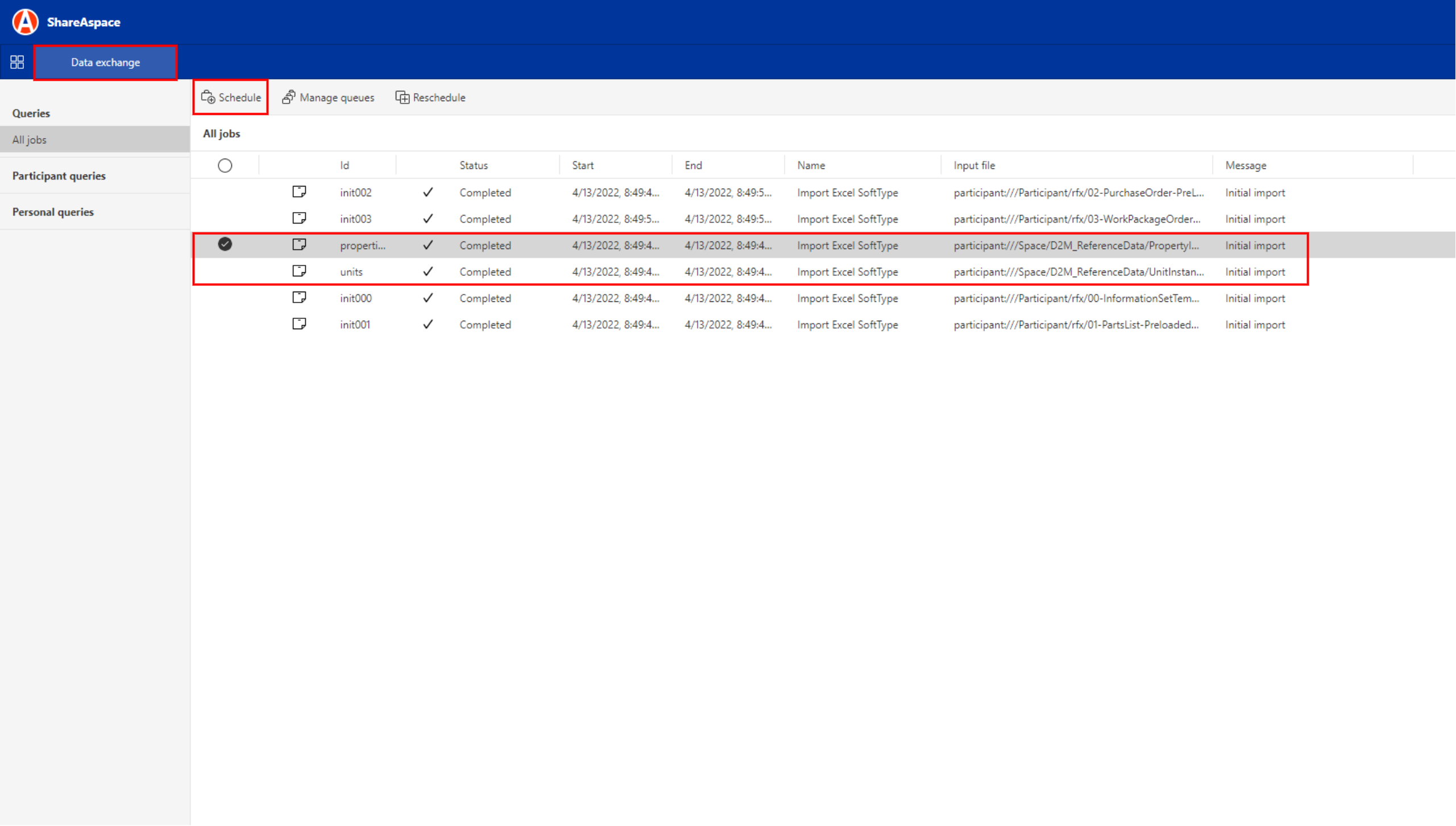Open the note icon for init000 job
The height and width of the screenshot is (826, 1456).
(299, 297)
